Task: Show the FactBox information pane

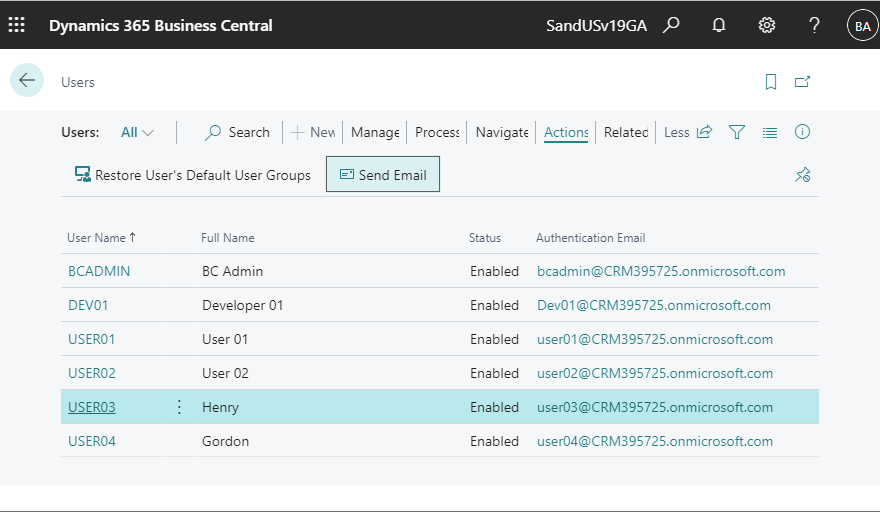Action: [x=803, y=132]
